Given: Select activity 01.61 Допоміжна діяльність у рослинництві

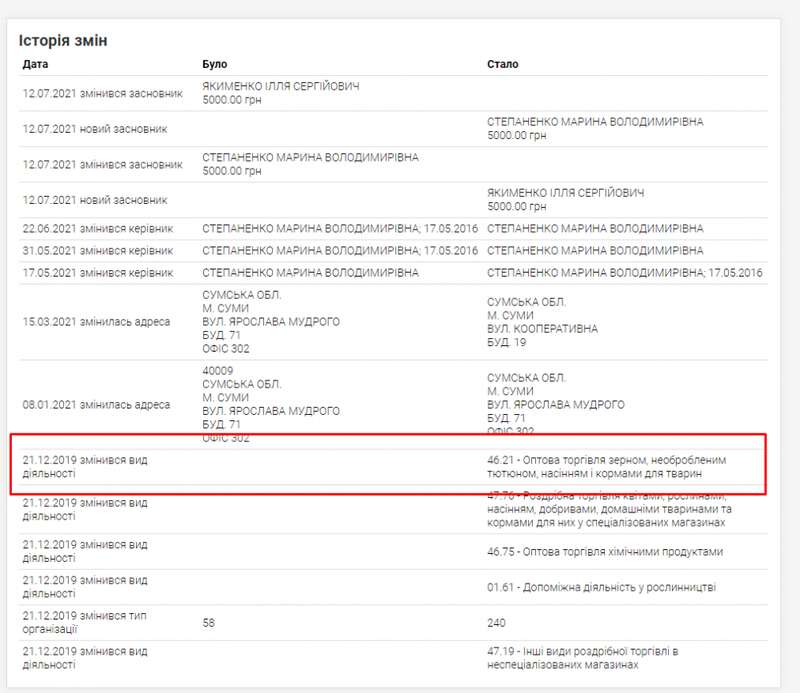Looking at the screenshot, I should click(601, 588).
